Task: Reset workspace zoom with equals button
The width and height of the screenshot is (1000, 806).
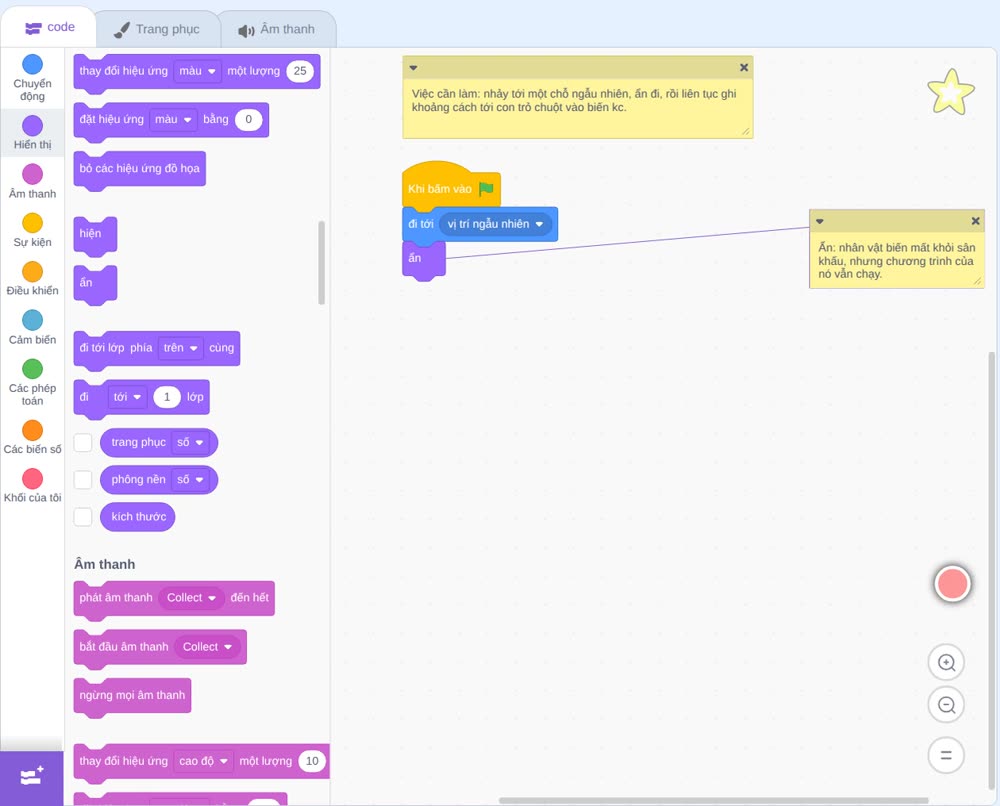Action: coord(946,755)
